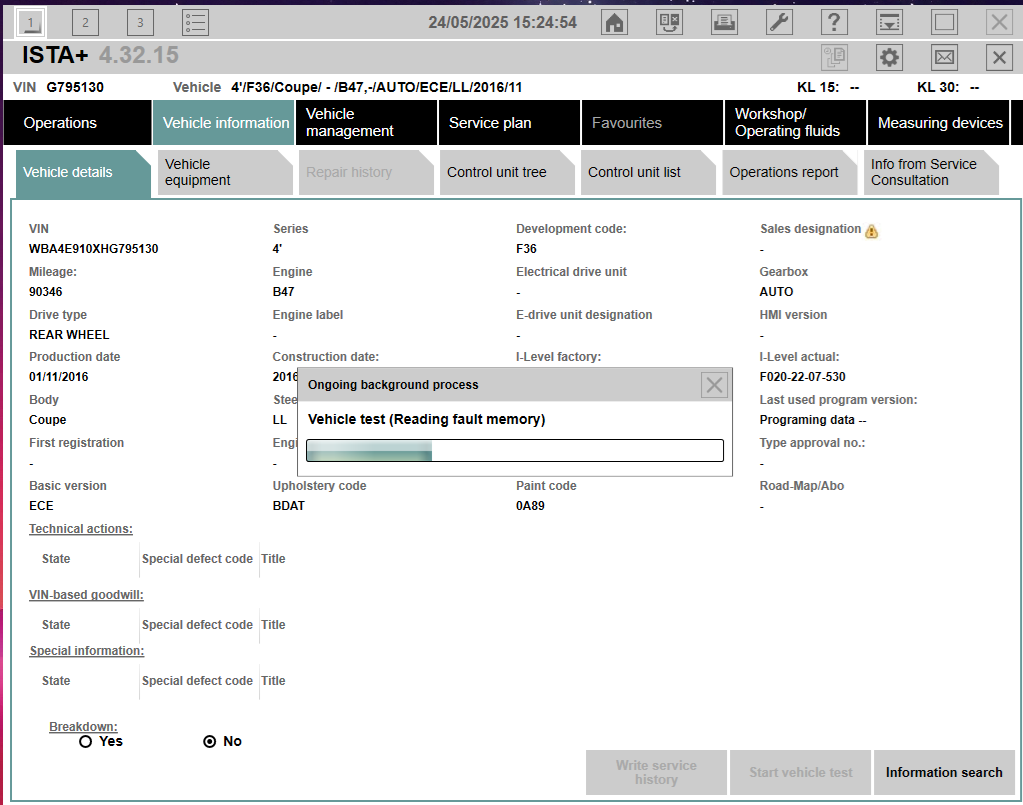Viewport: 1023px width, 805px height.
Task: Switch to the Vehicle equipment tab
Action: [225, 172]
